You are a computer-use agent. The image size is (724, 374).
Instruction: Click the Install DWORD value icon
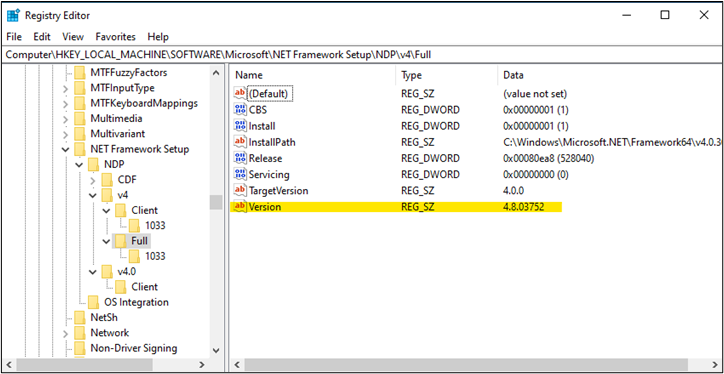coord(240,126)
